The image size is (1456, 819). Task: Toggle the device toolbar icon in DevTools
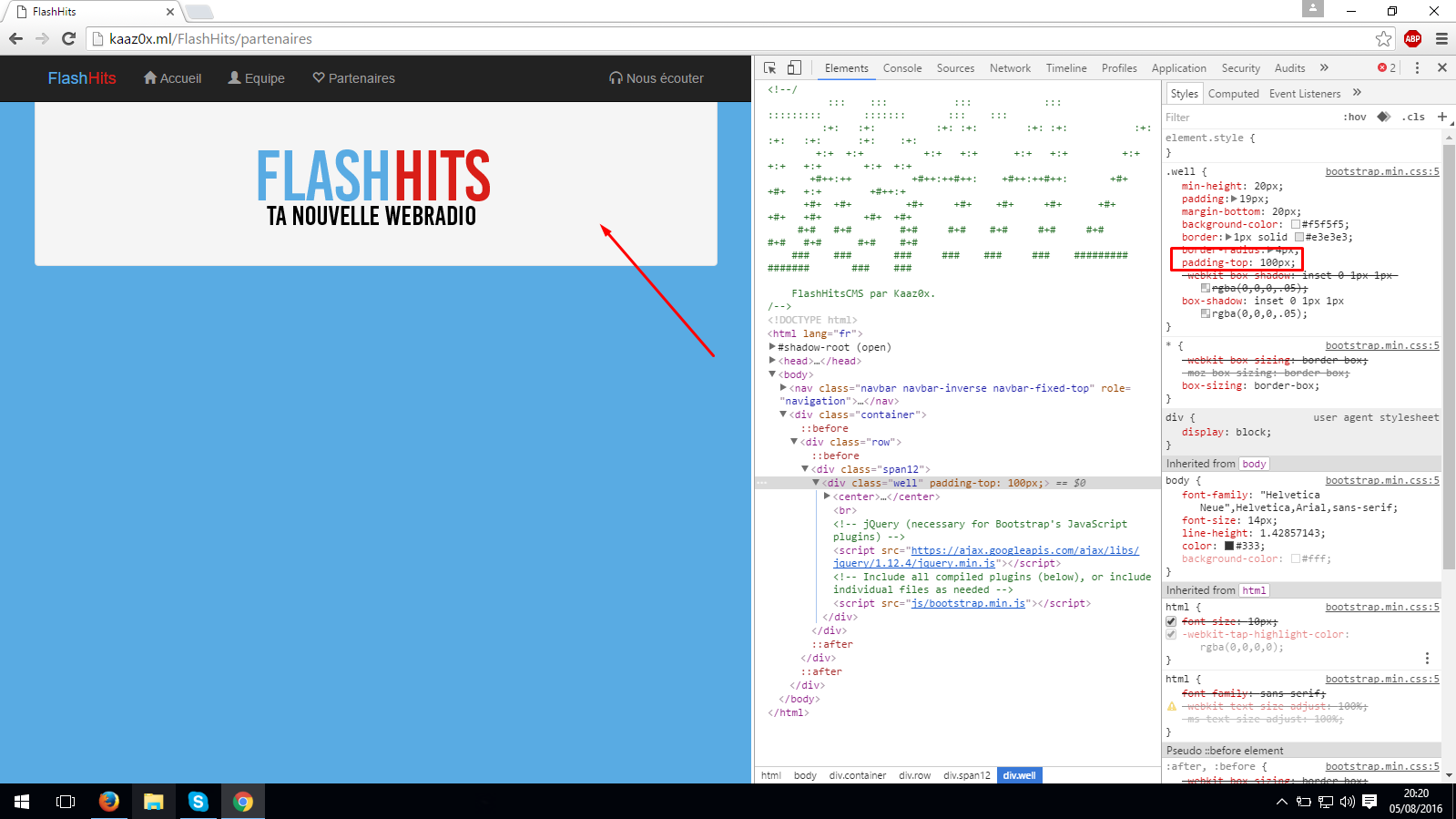click(794, 68)
